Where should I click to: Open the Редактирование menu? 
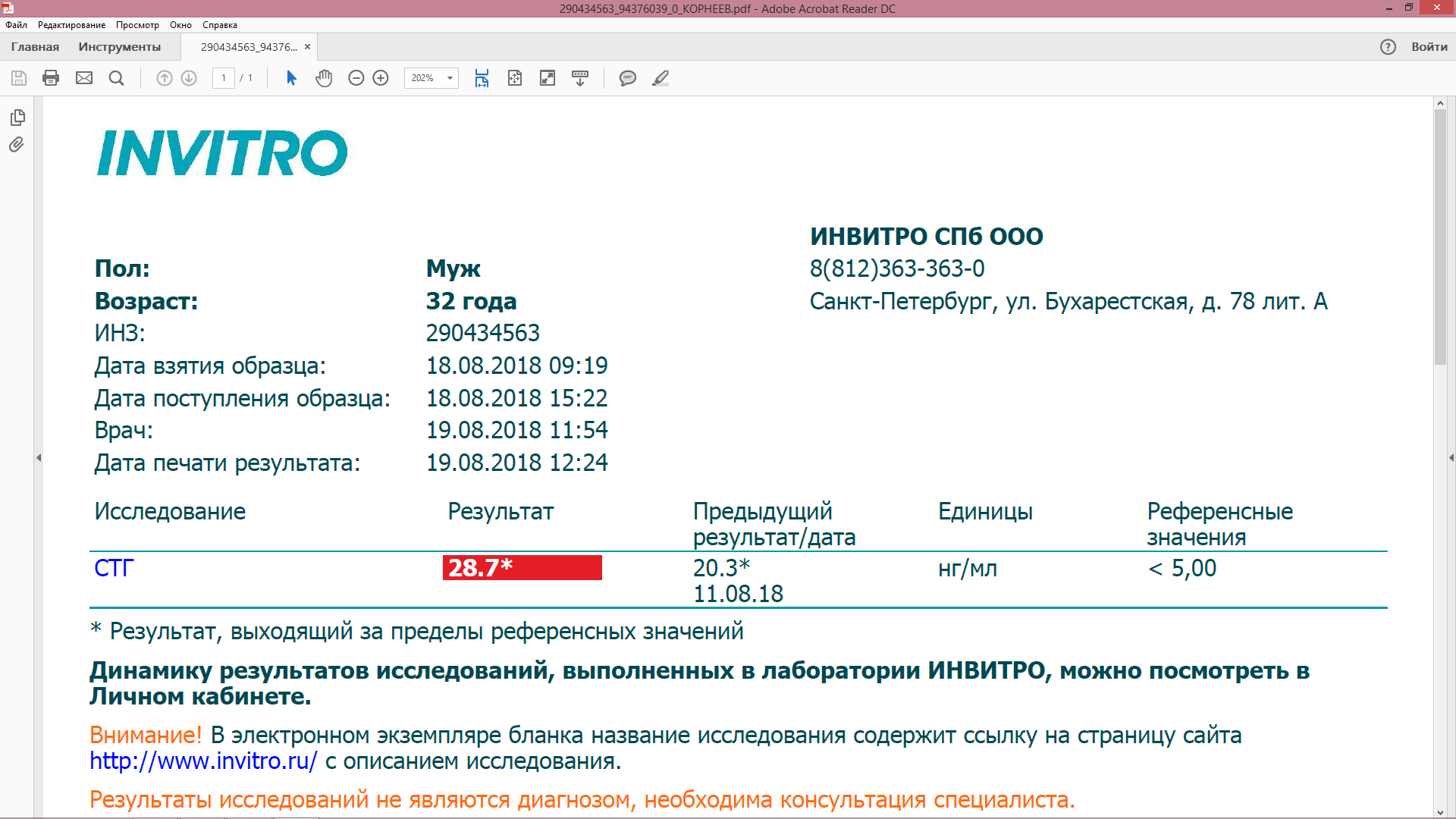tap(71, 25)
